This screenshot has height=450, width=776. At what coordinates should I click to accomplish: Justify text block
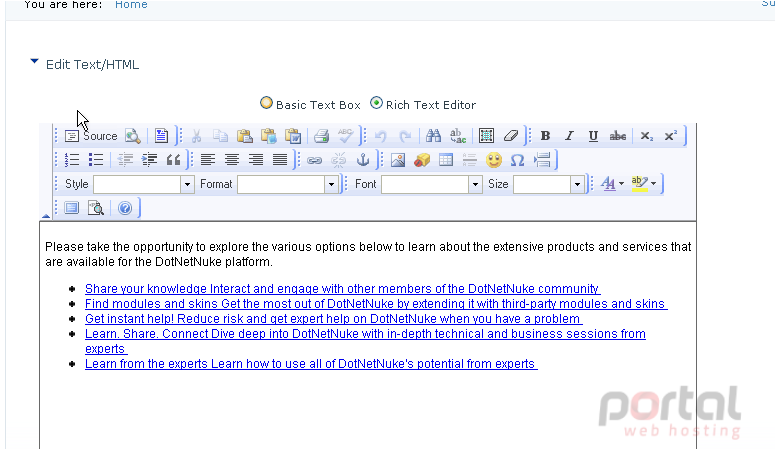pos(280,160)
